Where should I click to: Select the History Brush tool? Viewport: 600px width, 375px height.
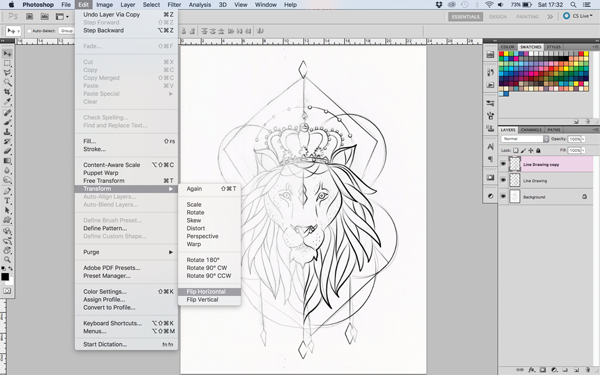coord(7,142)
